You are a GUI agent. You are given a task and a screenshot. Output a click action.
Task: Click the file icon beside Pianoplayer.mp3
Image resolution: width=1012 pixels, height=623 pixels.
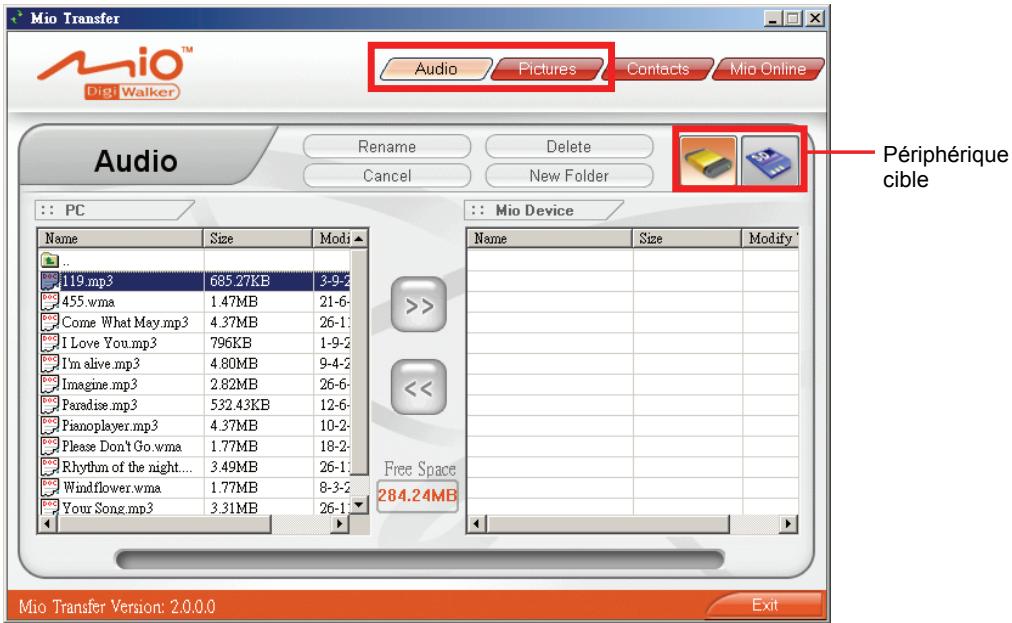[x=50, y=425]
